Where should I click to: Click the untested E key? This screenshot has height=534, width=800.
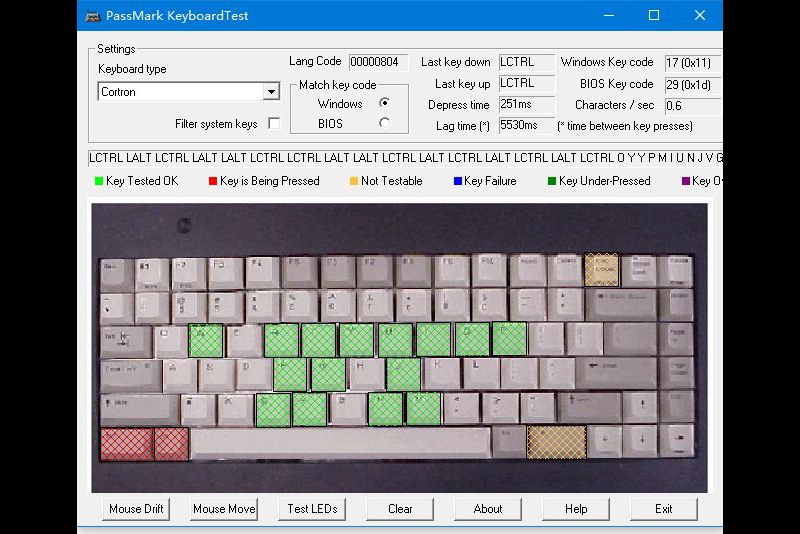point(244,341)
